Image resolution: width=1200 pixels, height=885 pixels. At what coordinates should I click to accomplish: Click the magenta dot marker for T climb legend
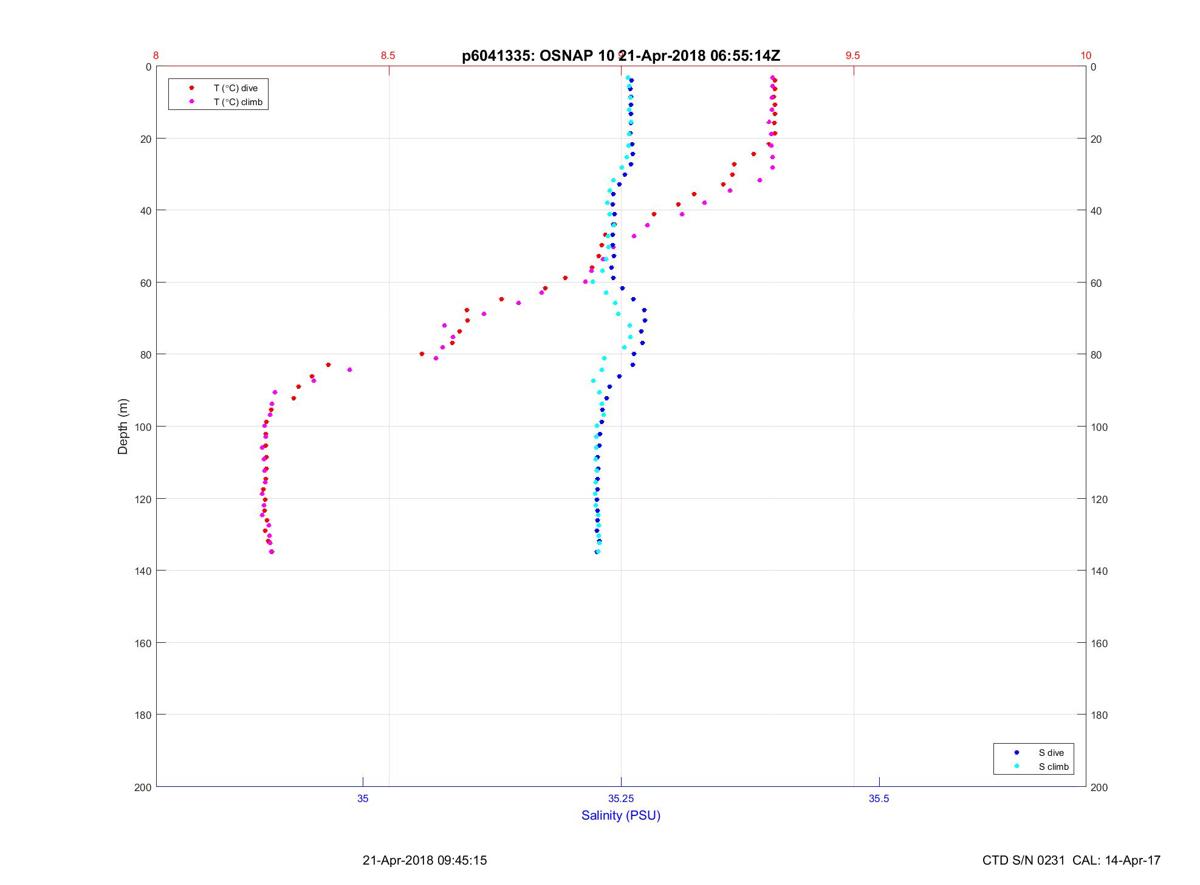191,102
